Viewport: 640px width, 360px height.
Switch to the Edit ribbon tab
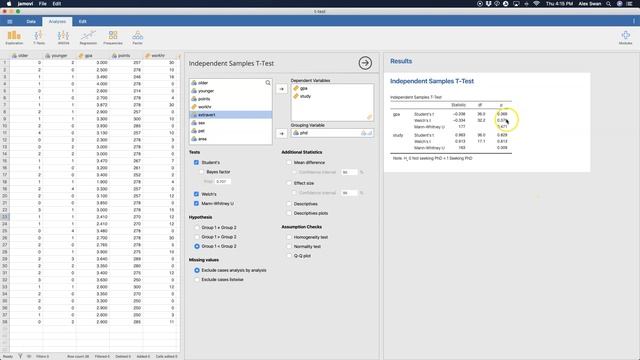(x=82, y=22)
